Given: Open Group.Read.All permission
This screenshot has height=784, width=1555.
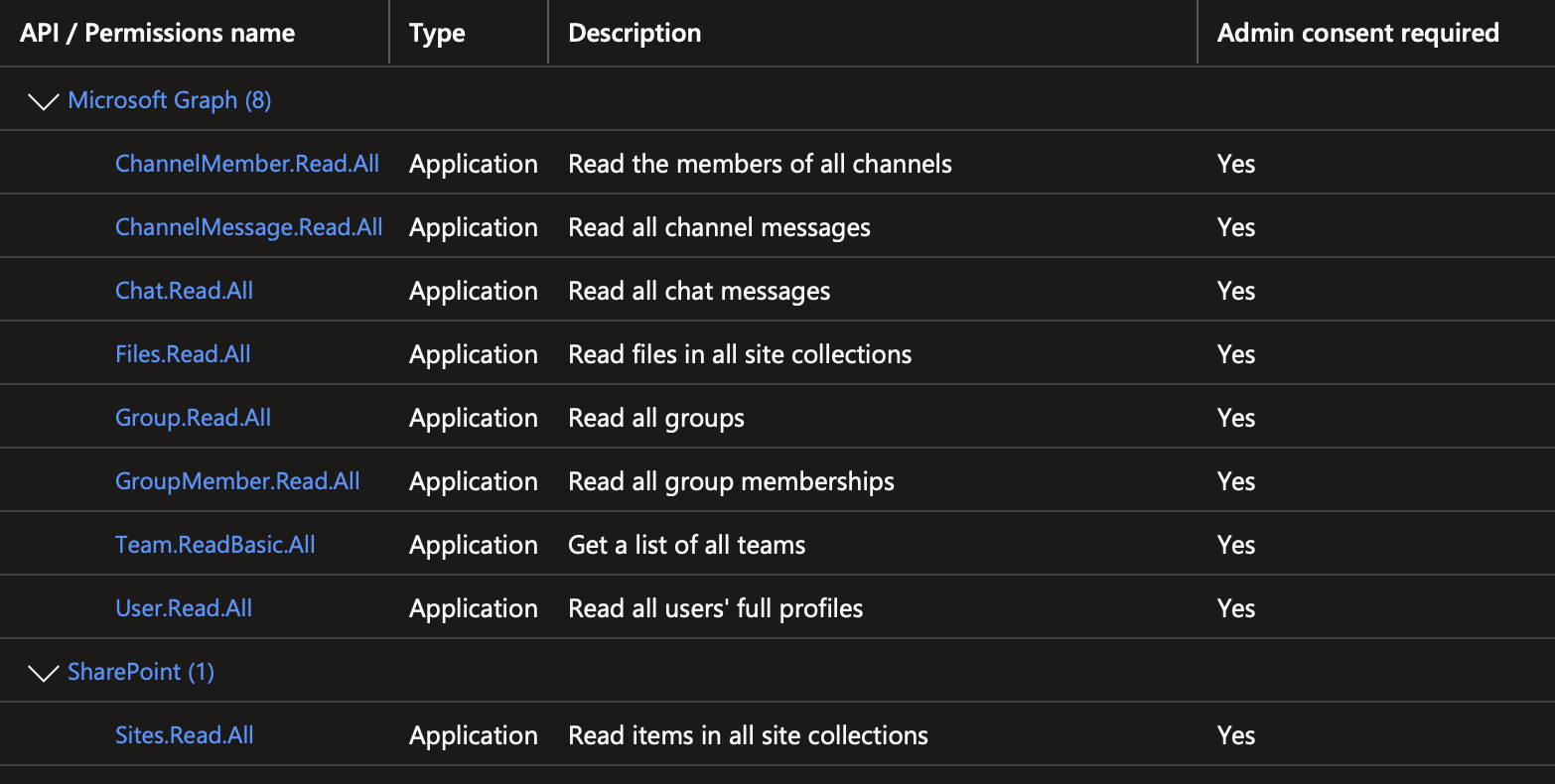Looking at the screenshot, I should [193, 418].
